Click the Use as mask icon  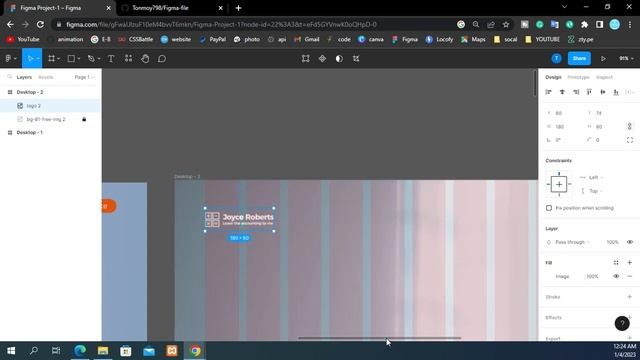(339, 59)
